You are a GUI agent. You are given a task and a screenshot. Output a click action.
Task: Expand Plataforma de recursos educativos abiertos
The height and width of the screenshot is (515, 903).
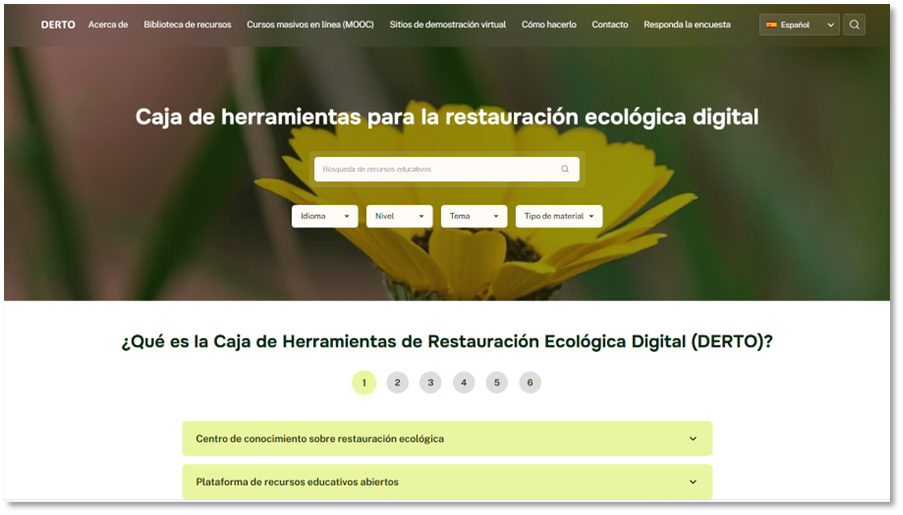tap(446, 482)
